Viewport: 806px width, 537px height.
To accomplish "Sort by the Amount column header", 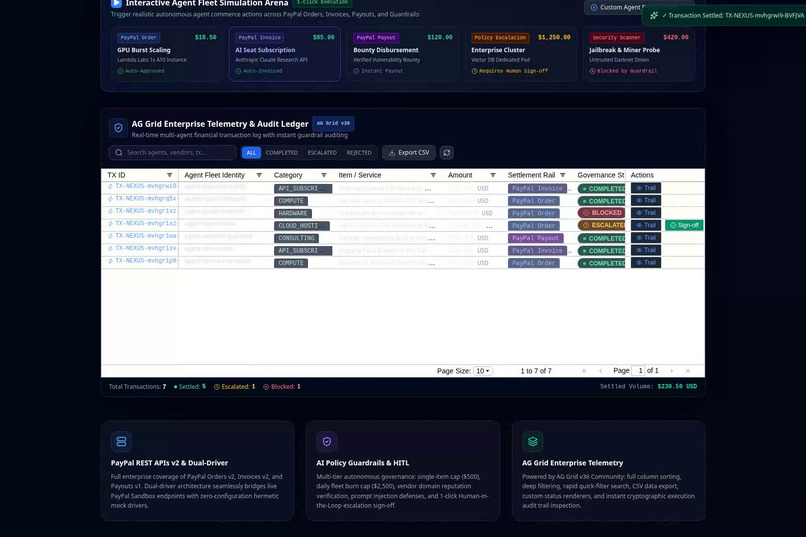I will (x=460, y=175).
